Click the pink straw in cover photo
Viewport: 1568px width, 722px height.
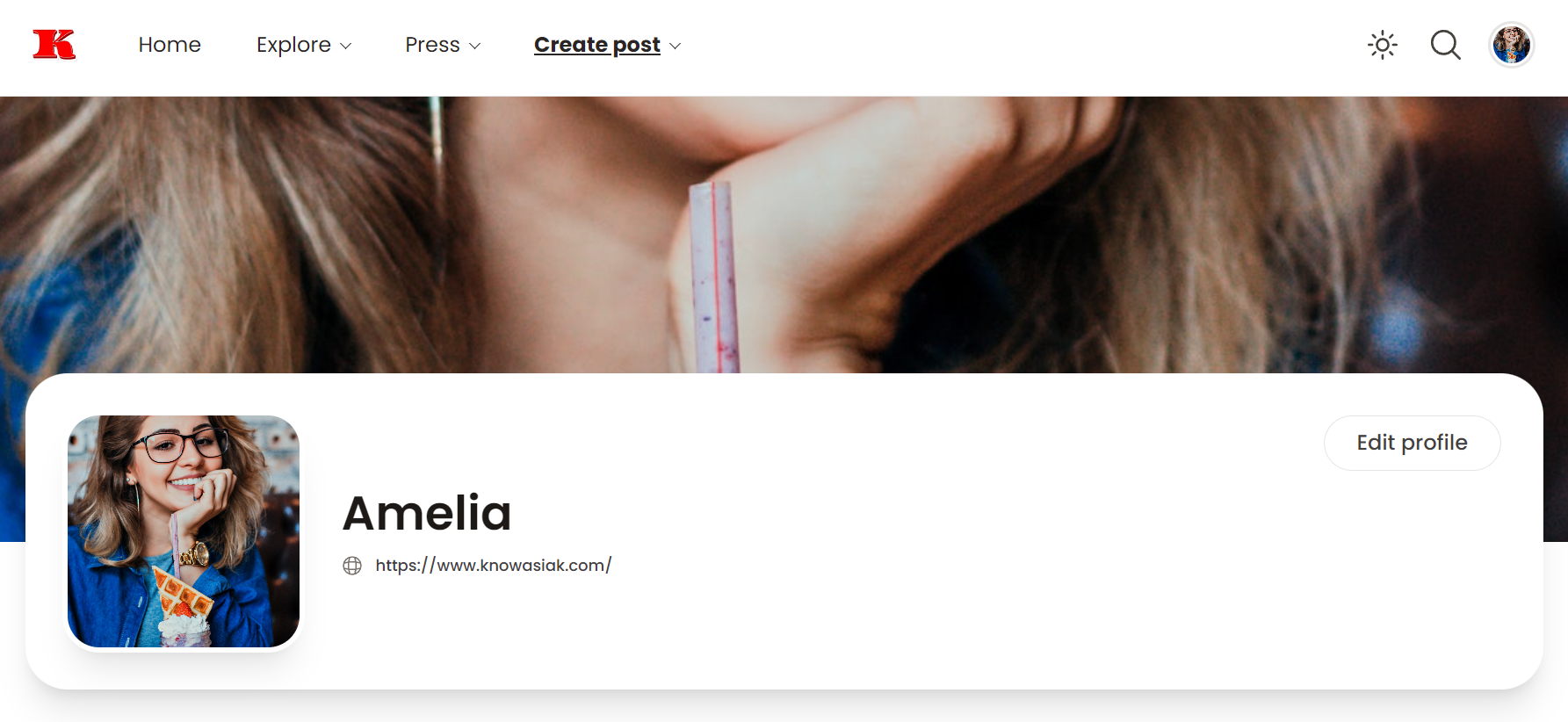click(x=714, y=277)
